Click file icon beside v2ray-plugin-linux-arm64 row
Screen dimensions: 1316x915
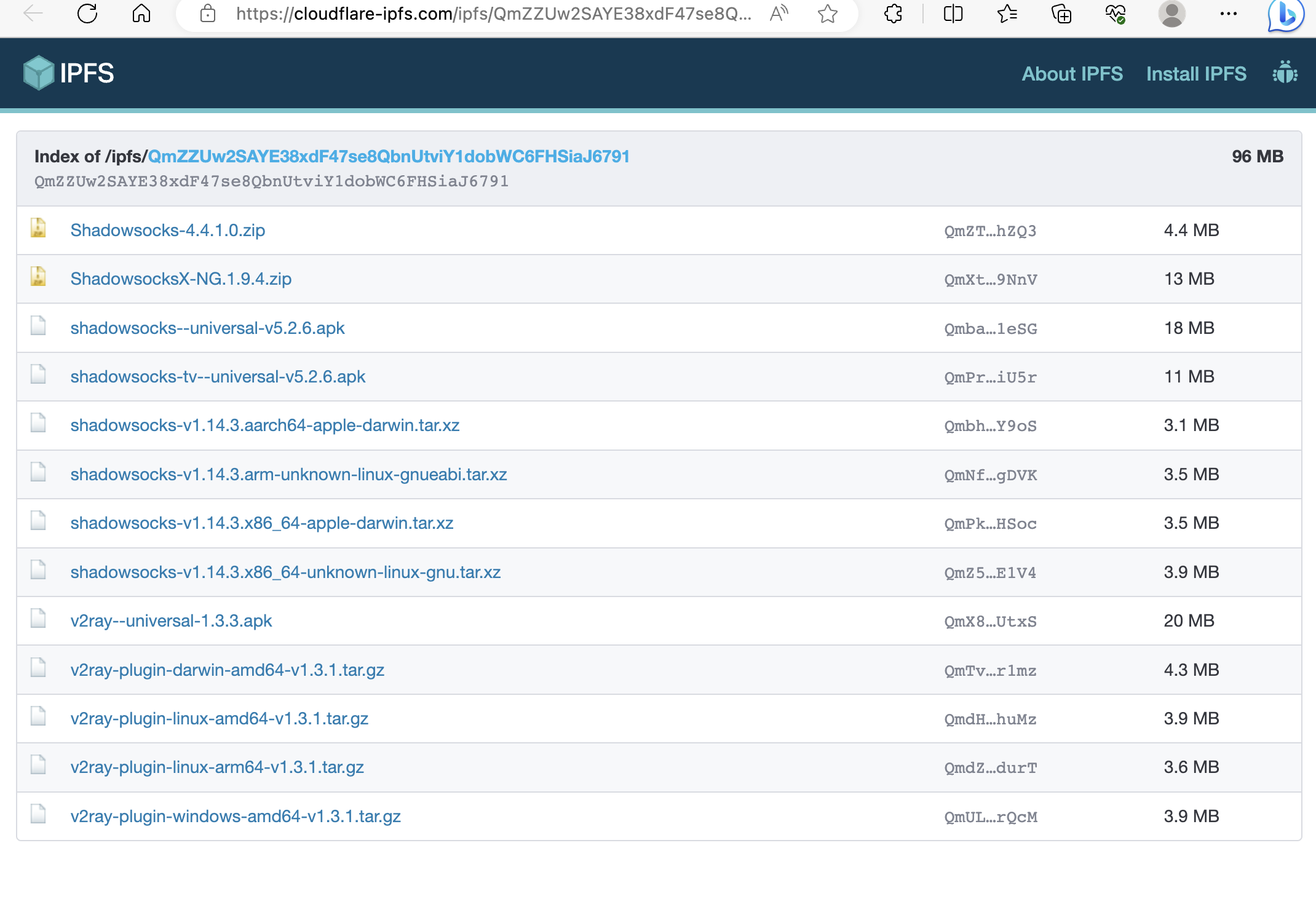(38, 764)
